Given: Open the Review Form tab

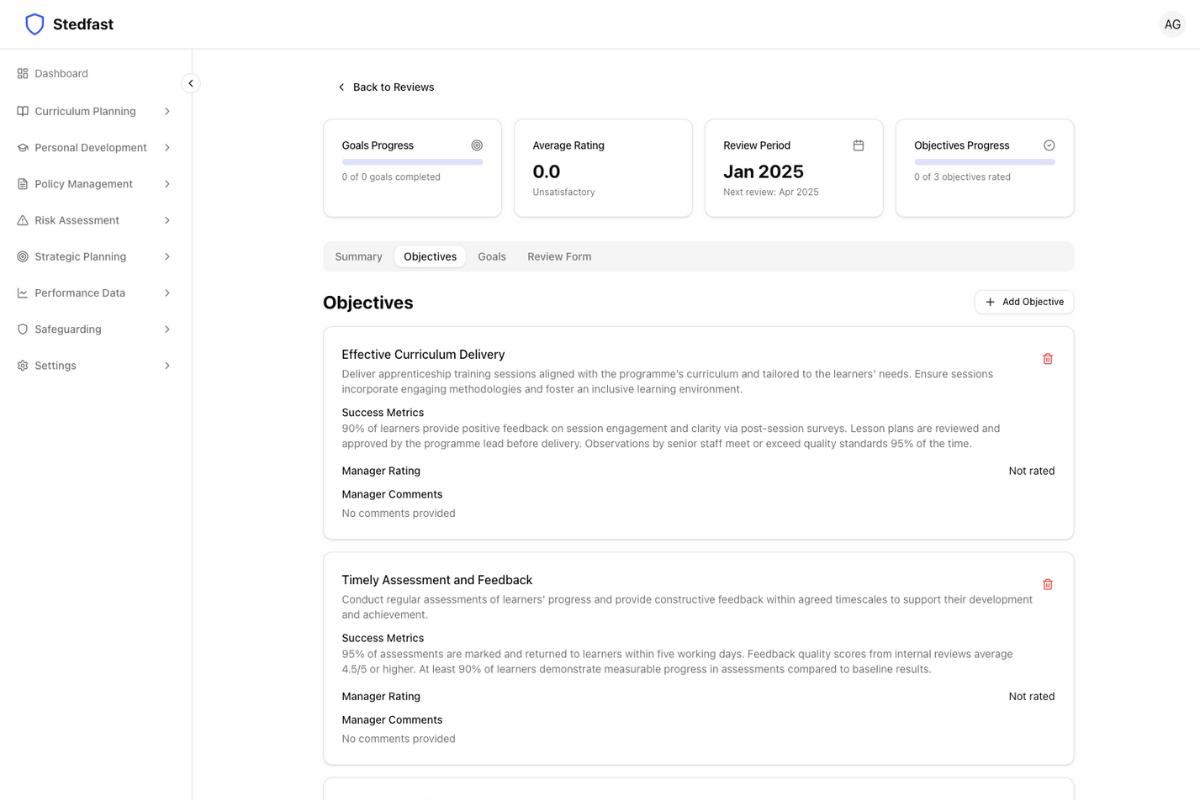Looking at the screenshot, I should 559,257.
